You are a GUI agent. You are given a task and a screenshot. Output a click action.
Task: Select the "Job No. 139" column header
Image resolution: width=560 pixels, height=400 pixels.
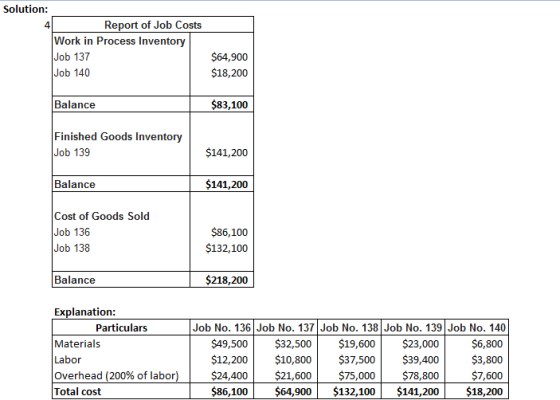pyautogui.click(x=413, y=328)
